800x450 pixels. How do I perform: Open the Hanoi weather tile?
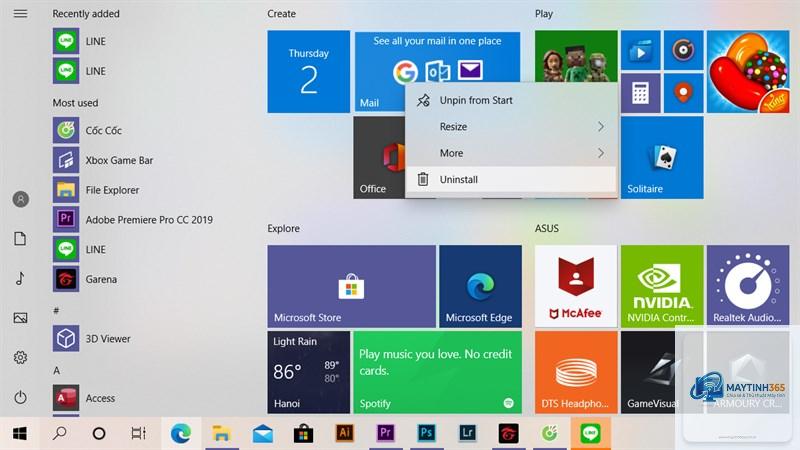pyautogui.click(x=309, y=372)
